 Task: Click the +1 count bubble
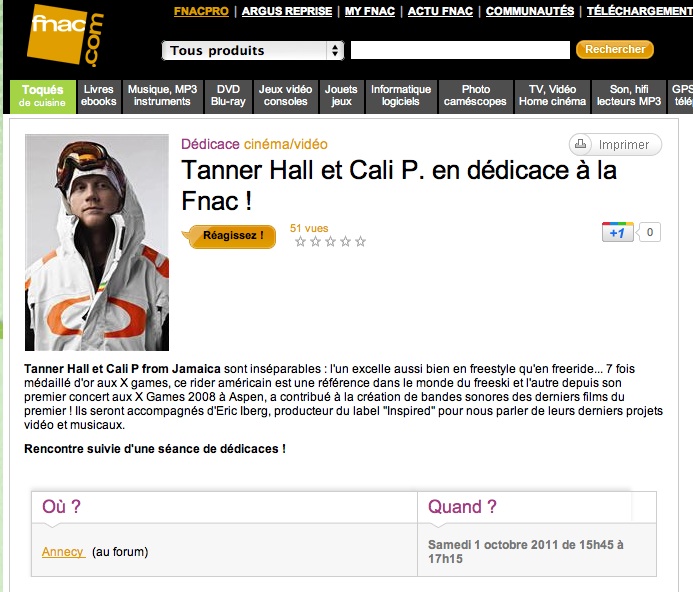coord(649,232)
